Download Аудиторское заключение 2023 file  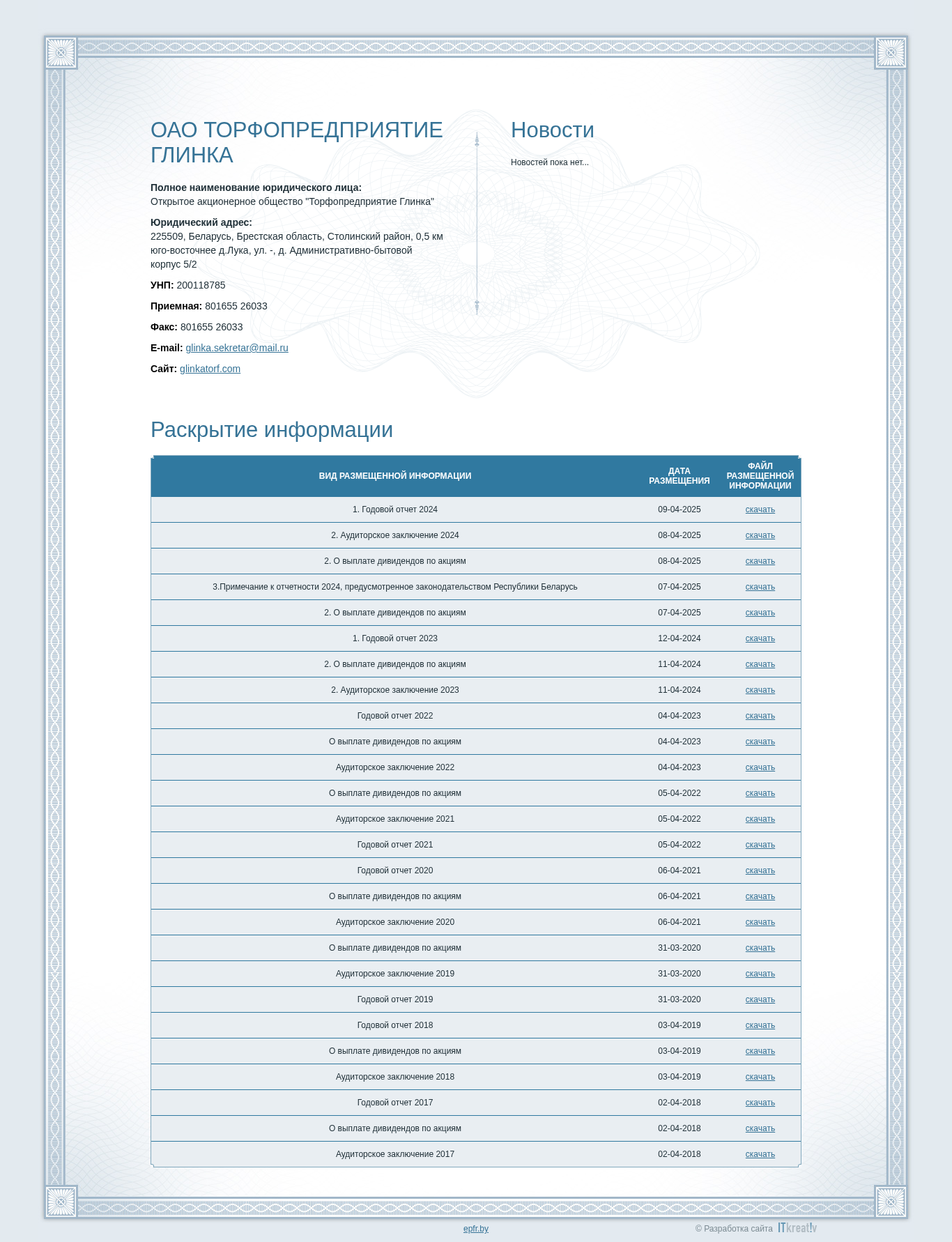point(760,690)
